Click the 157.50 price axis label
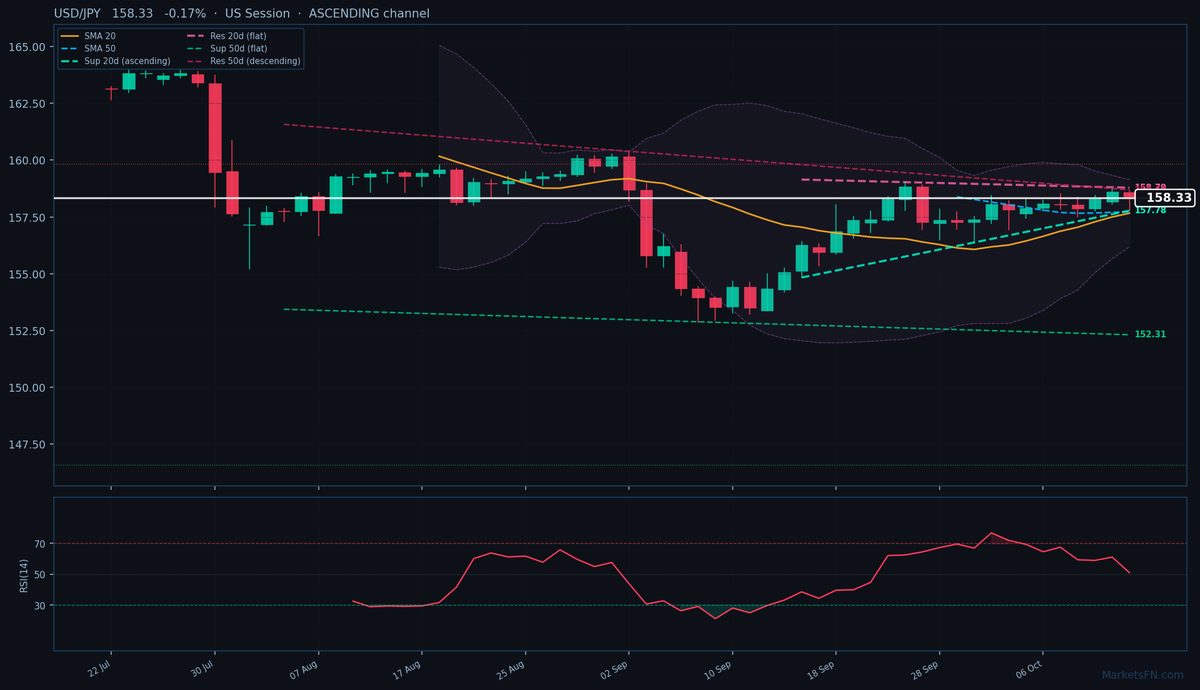The image size is (1200, 690). tap(27, 217)
